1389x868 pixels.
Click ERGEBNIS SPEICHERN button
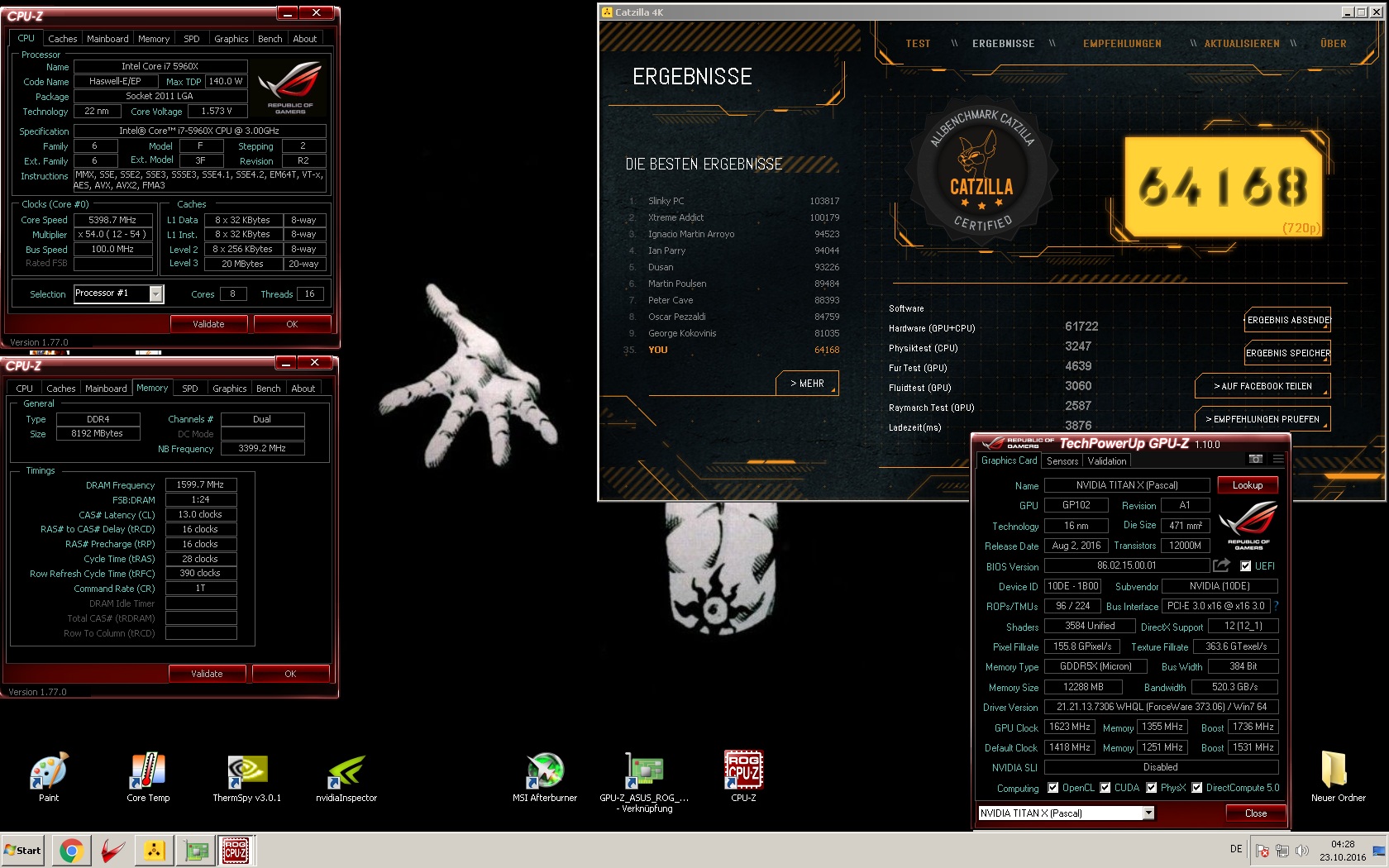pos(1287,353)
